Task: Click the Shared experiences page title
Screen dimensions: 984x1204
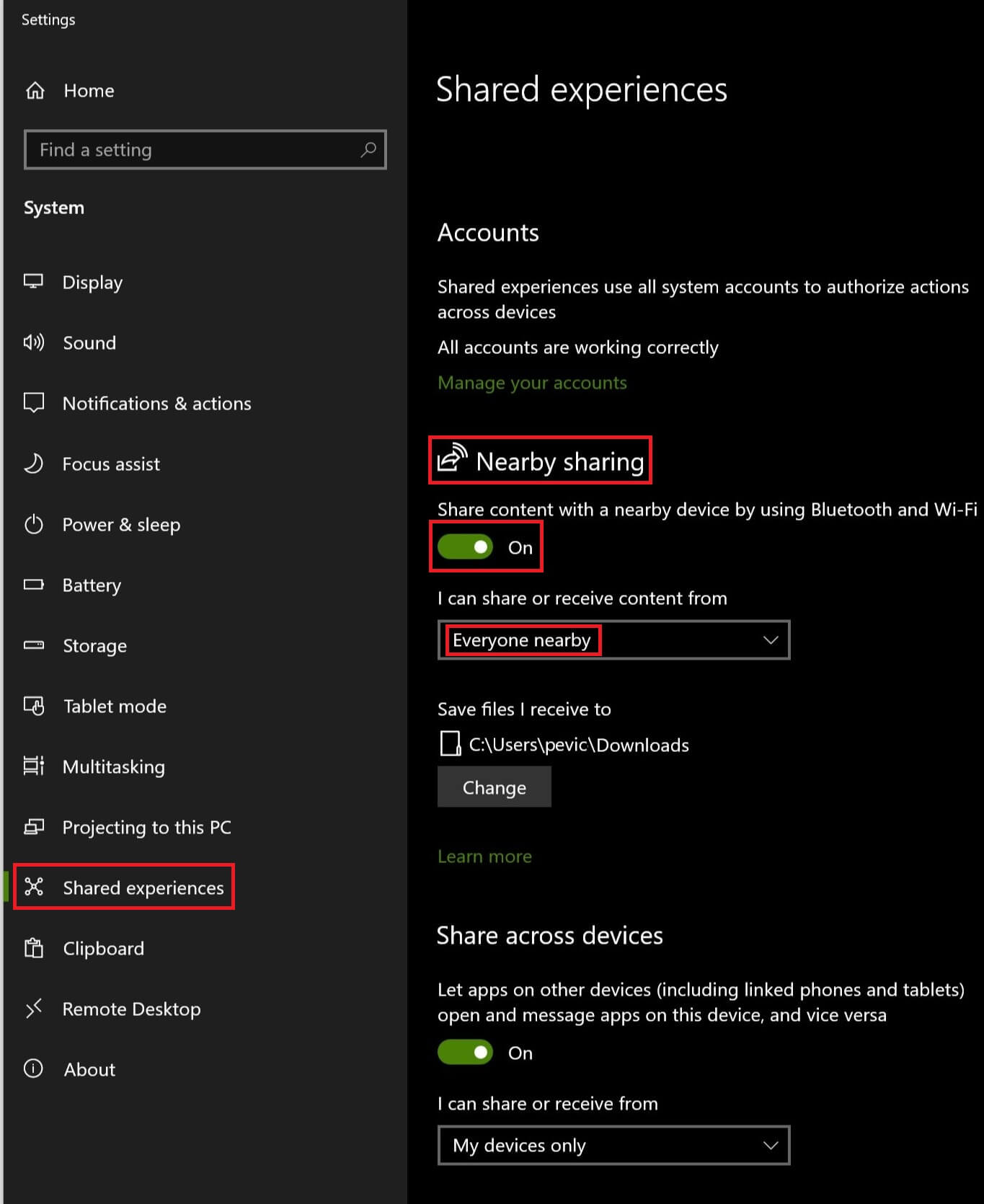Action: point(582,90)
